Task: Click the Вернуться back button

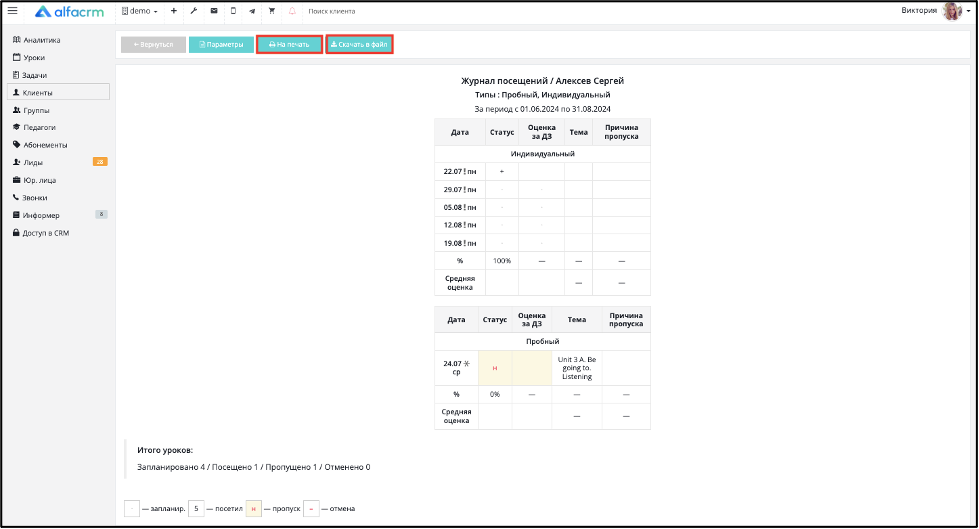Action: pyautogui.click(x=153, y=44)
